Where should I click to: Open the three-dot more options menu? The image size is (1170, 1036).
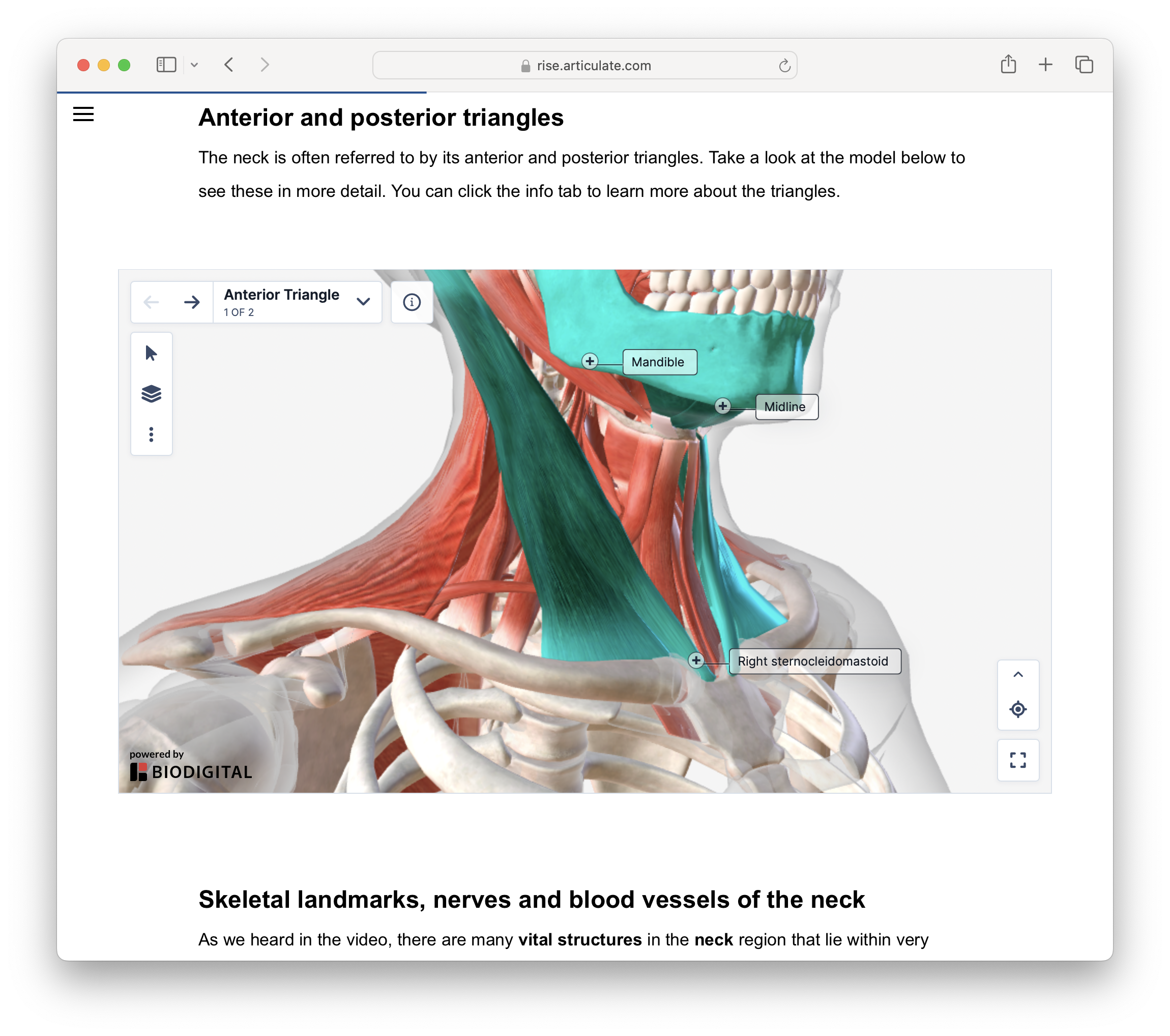(151, 434)
